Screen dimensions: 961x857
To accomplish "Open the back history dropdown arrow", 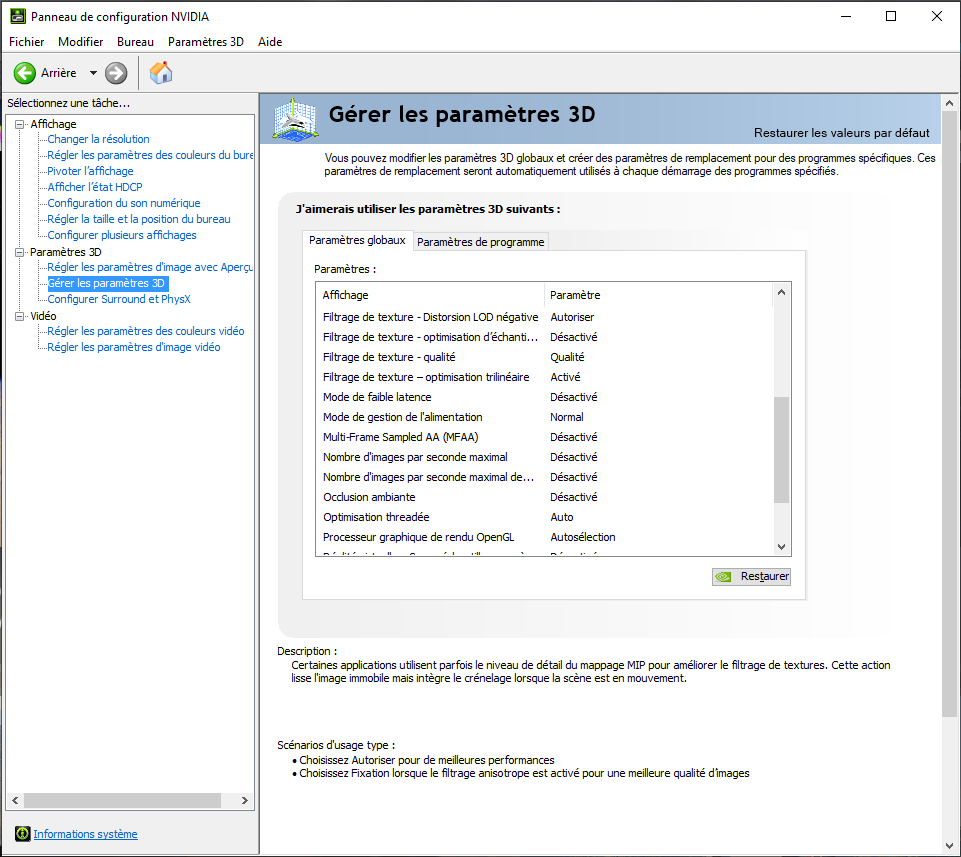I will pos(93,73).
